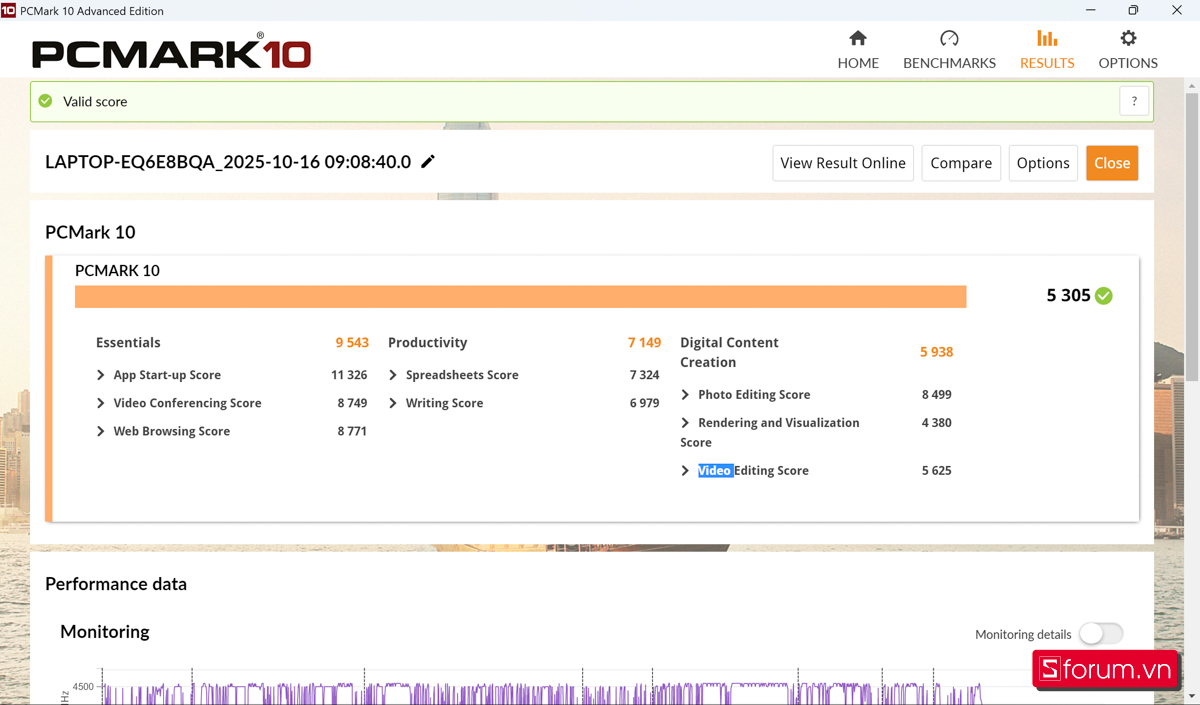Image resolution: width=1200 pixels, height=705 pixels.
Task: Expand App Start-up Score
Action: coord(101,375)
